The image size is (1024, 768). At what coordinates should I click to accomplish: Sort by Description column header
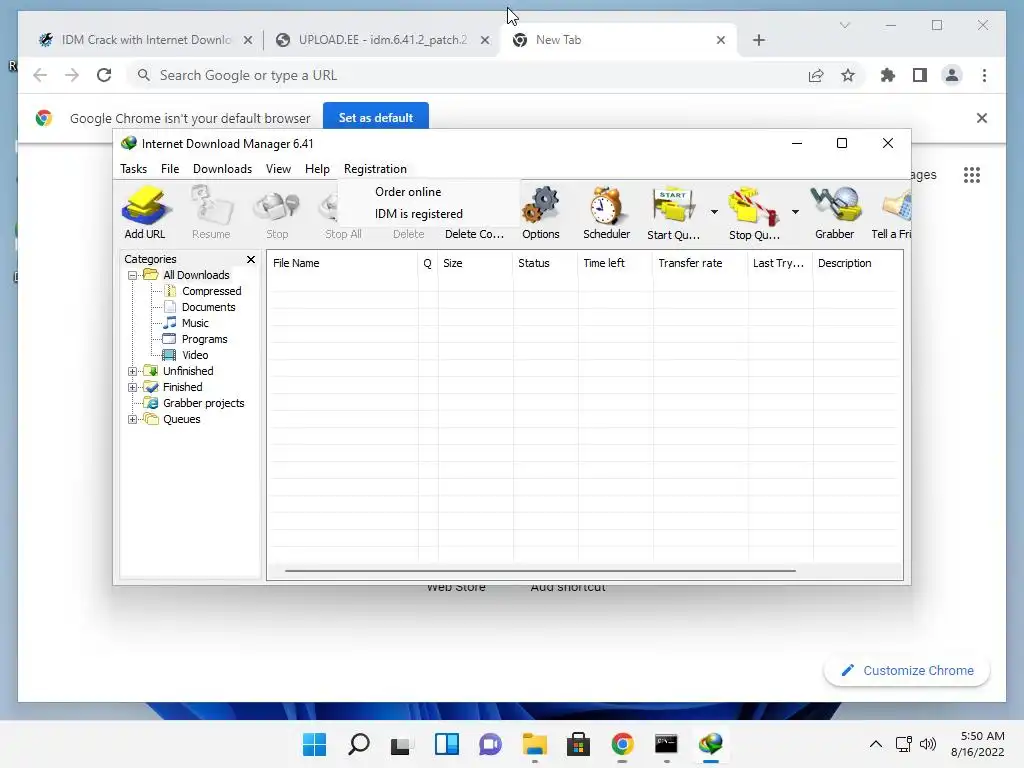coord(857,263)
